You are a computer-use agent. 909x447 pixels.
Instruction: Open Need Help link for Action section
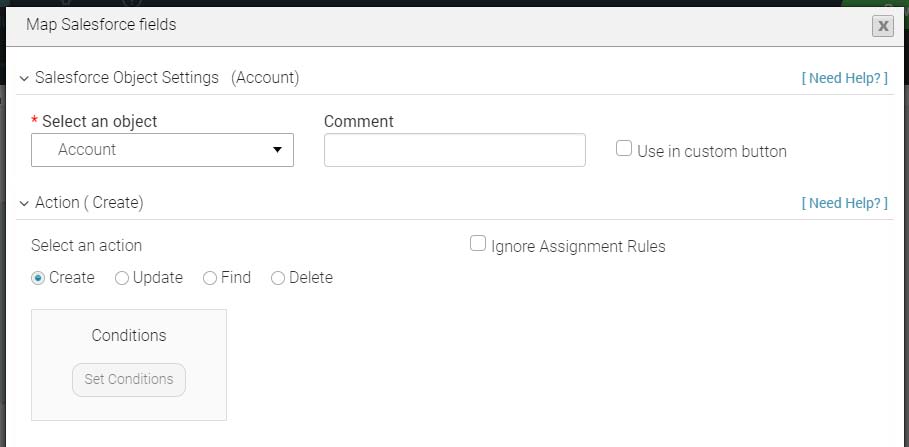[844, 203]
